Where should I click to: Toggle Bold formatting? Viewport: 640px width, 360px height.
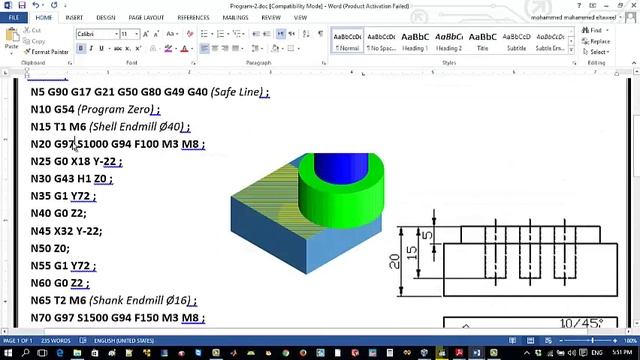click(81, 49)
